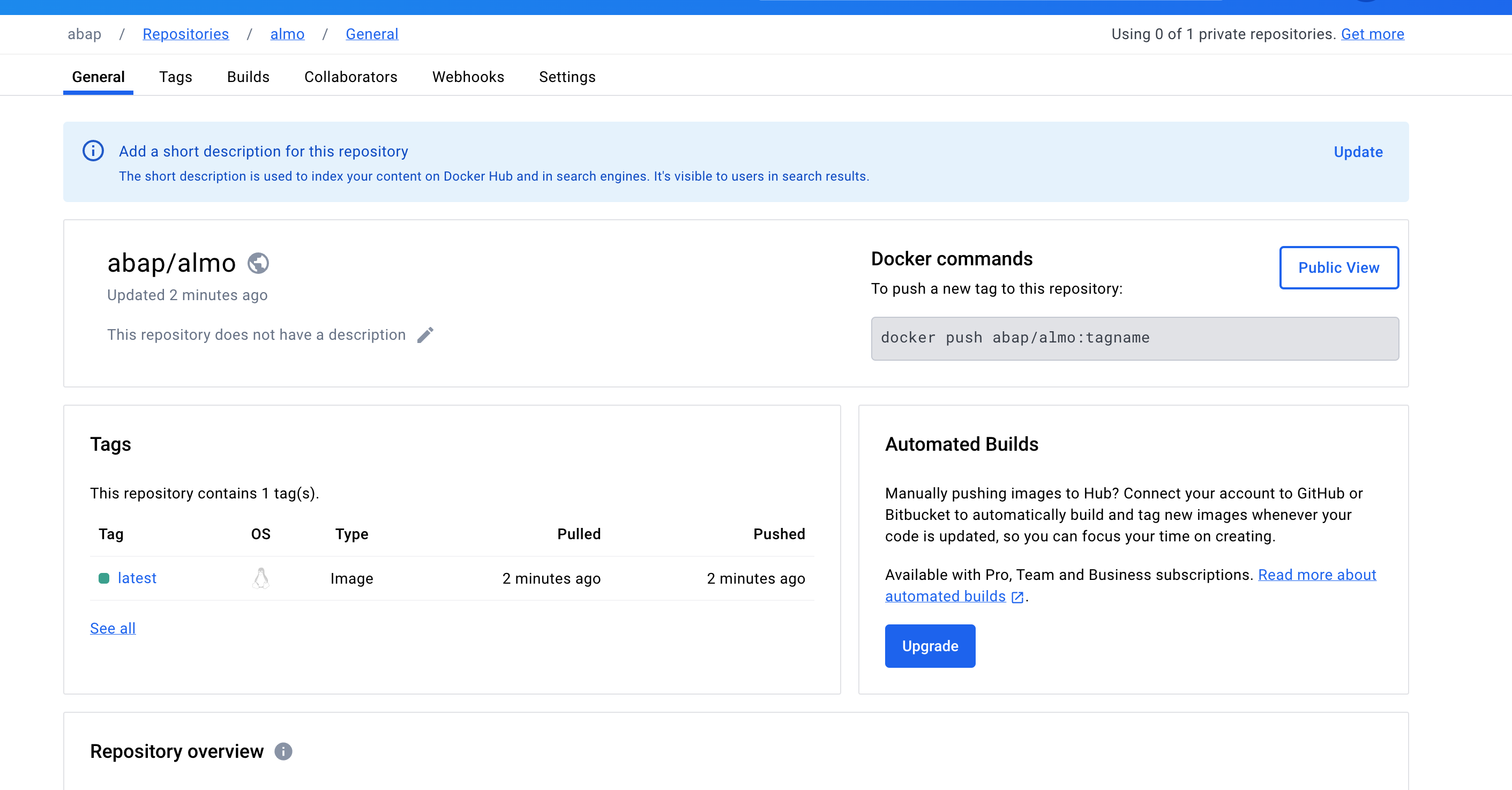The image size is (1512, 790).
Task: Click the public globe icon beside abap/almo
Action: [258, 263]
